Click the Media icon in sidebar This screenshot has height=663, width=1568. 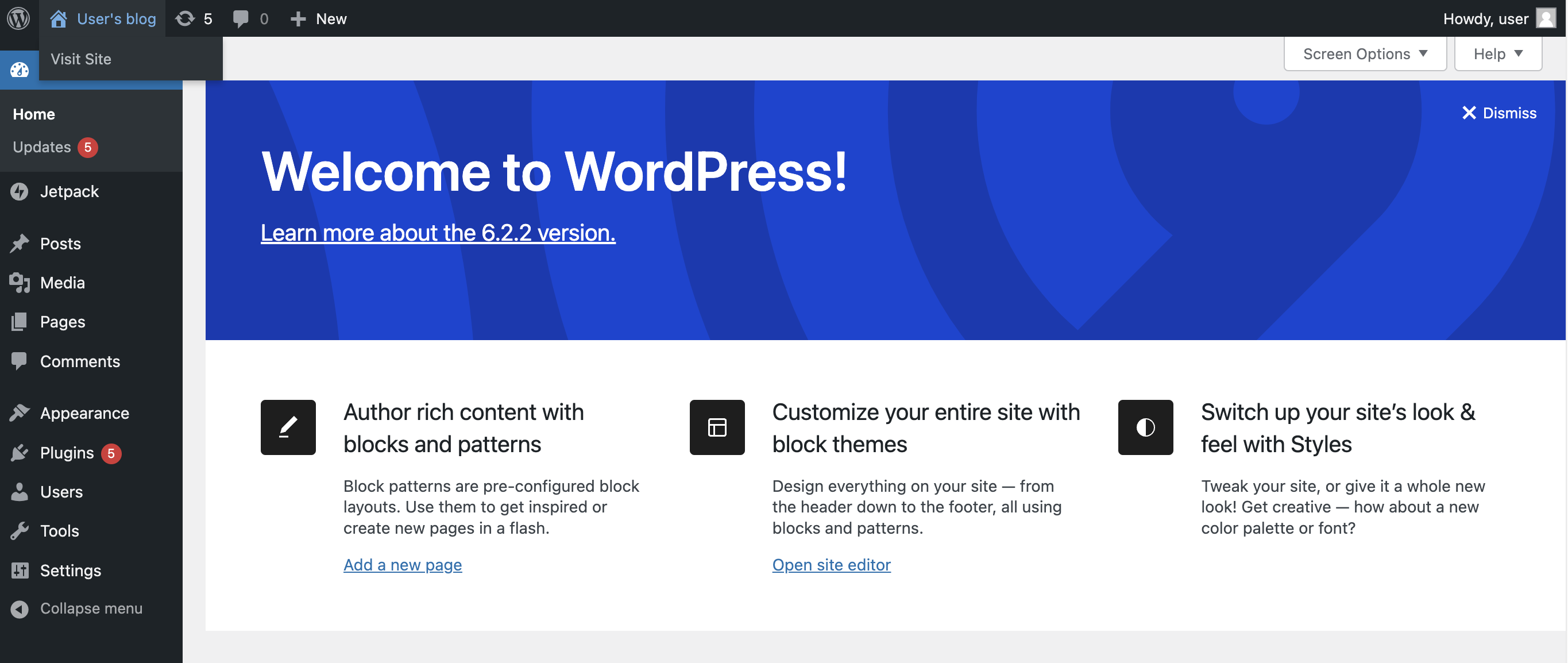tap(20, 283)
